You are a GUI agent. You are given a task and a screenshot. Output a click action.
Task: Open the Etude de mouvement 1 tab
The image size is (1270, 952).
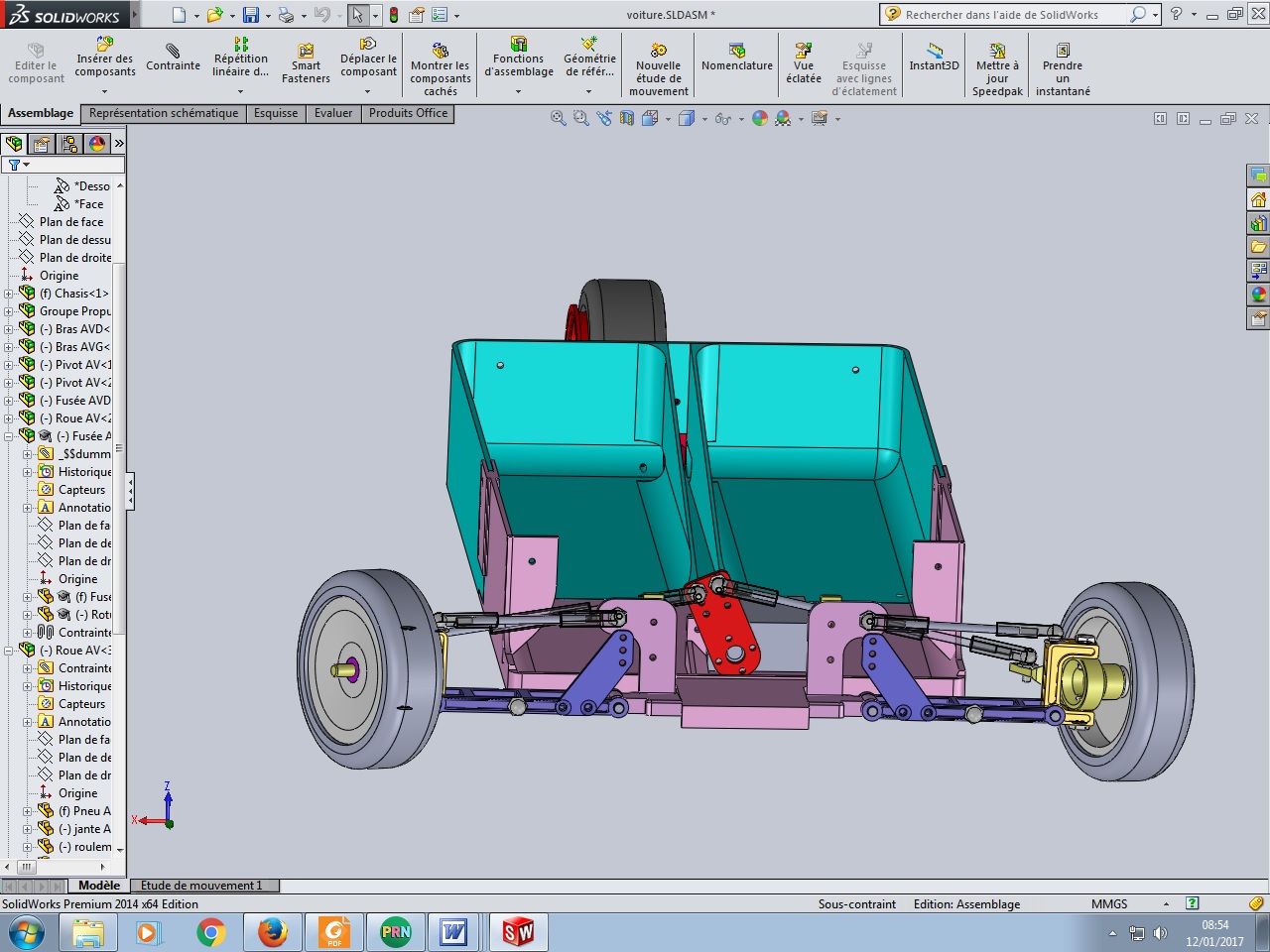201,886
